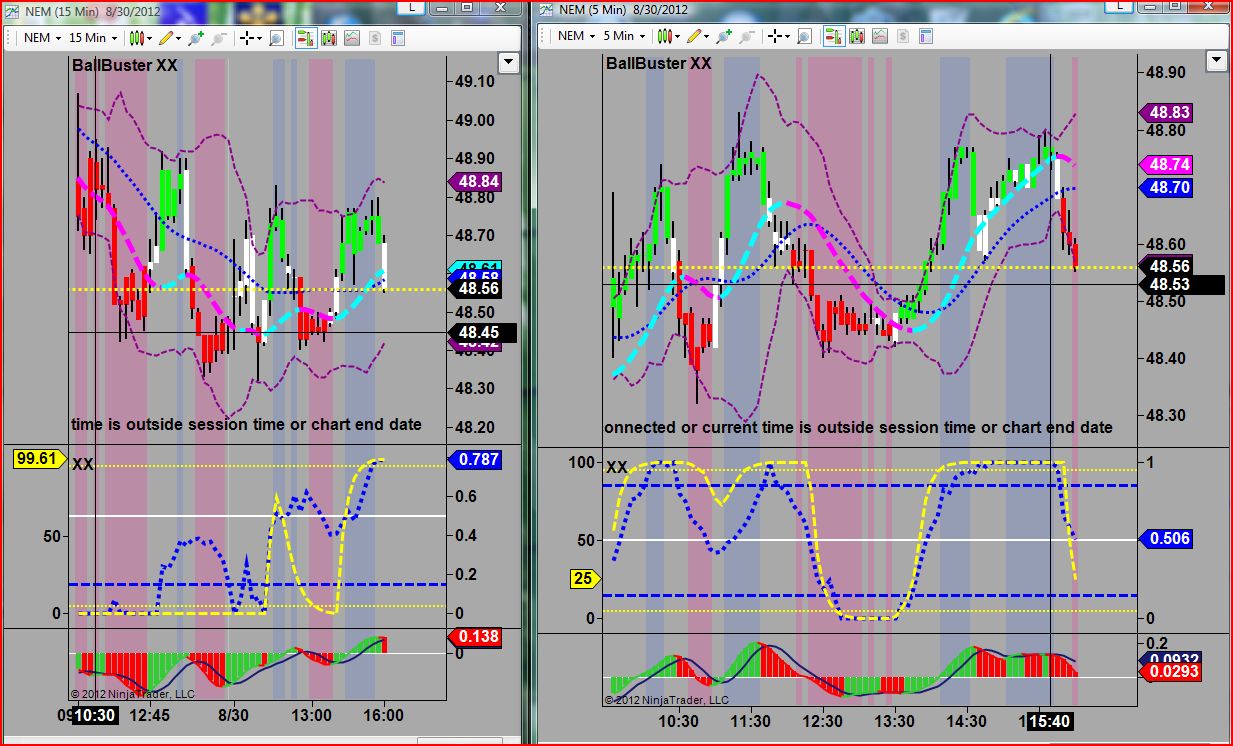
Task: Click the Strategies icon in the 5 Min toolbar
Action: (x=903, y=35)
